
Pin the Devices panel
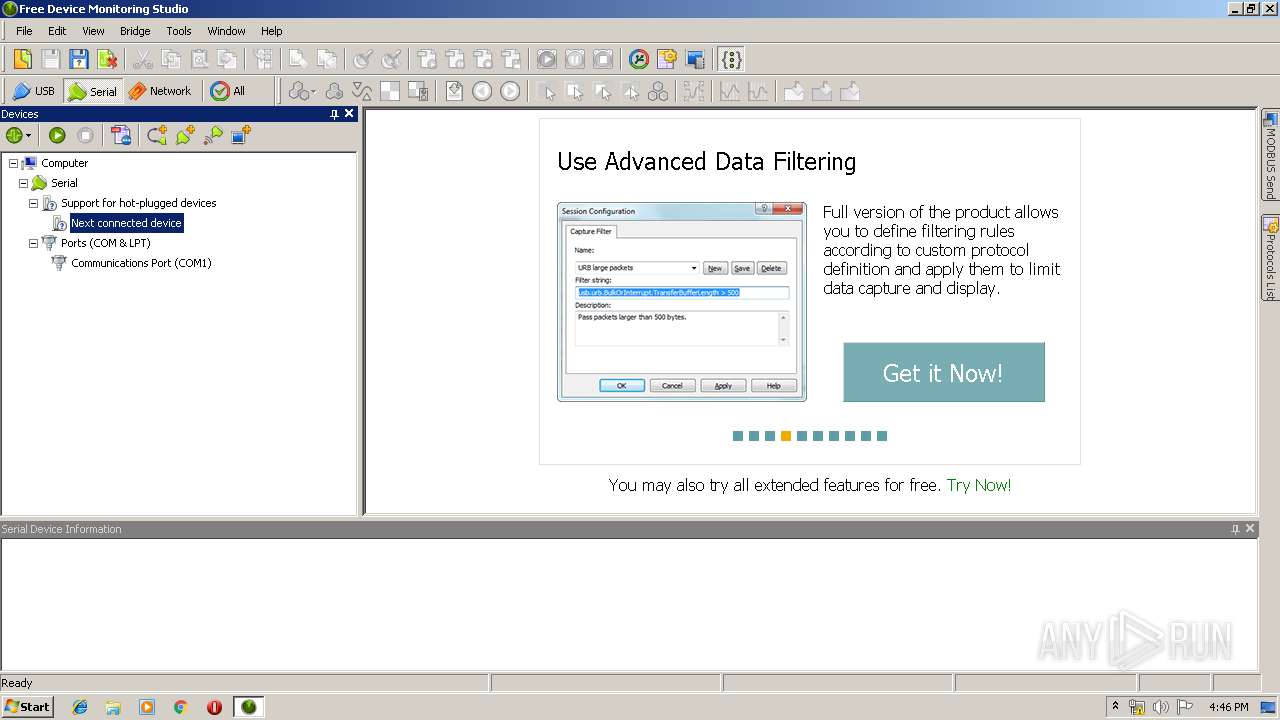click(x=334, y=114)
